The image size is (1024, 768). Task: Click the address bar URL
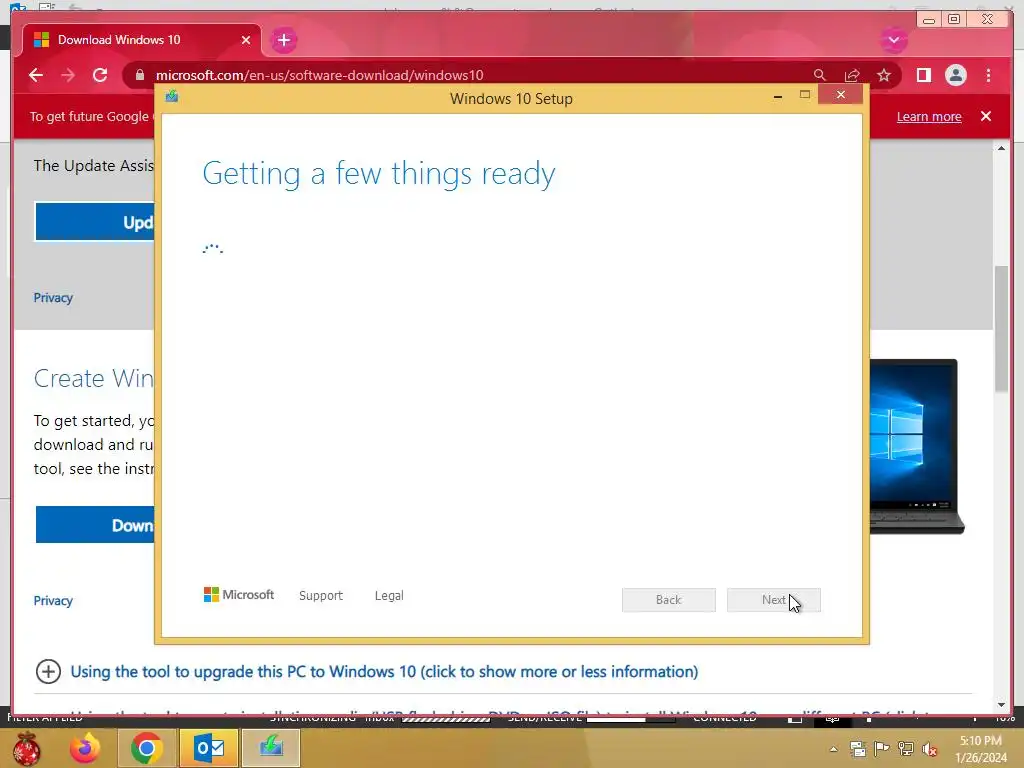coord(319,75)
